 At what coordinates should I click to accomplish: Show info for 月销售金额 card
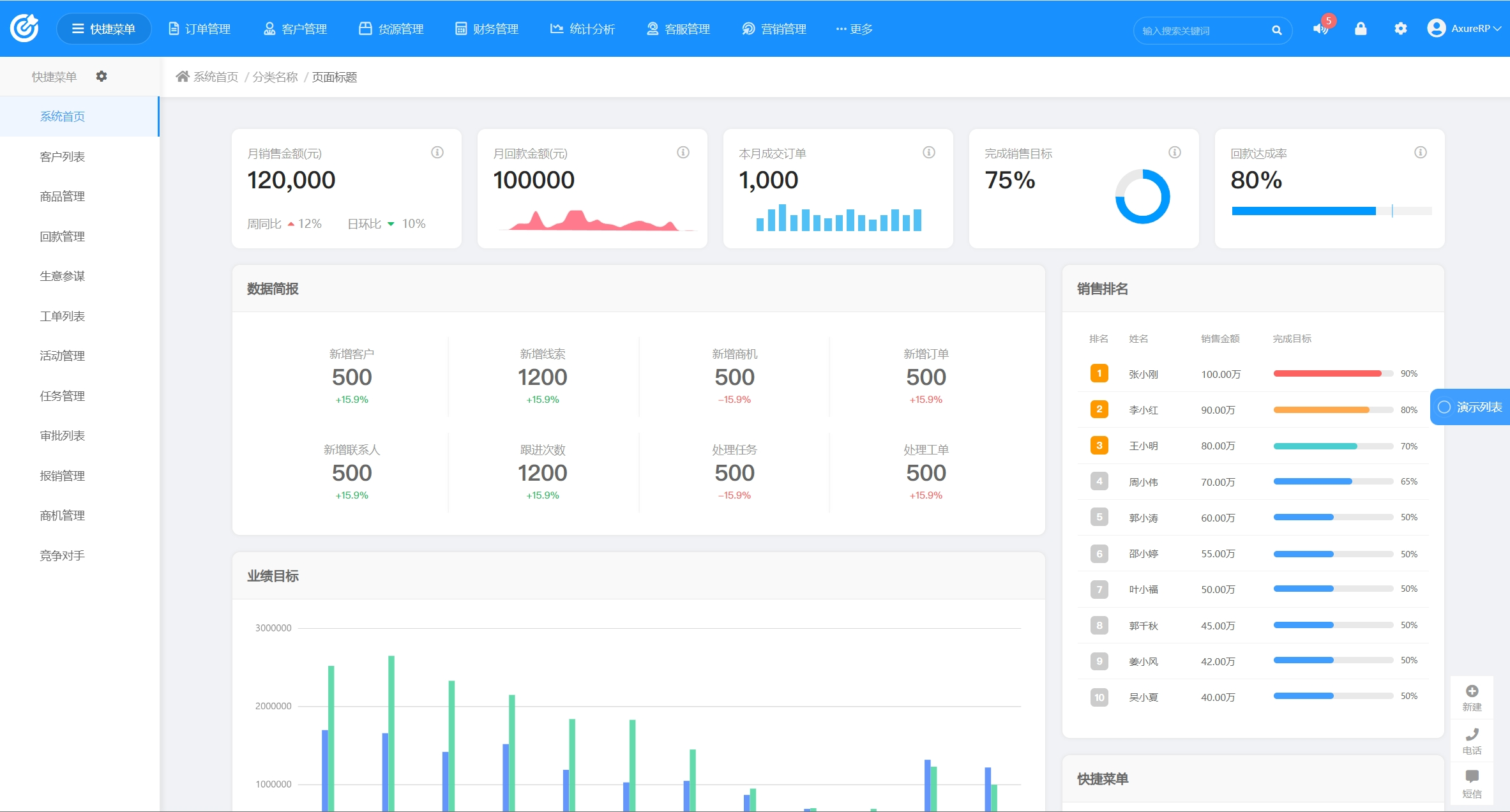tap(437, 152)
